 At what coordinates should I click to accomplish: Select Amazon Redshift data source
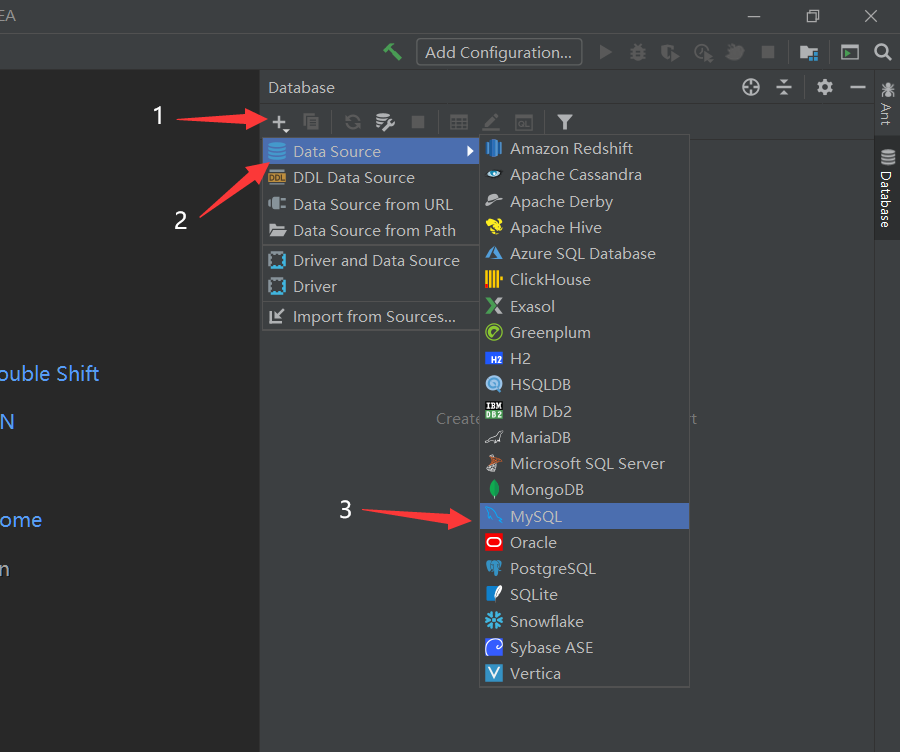pos(584,148)
